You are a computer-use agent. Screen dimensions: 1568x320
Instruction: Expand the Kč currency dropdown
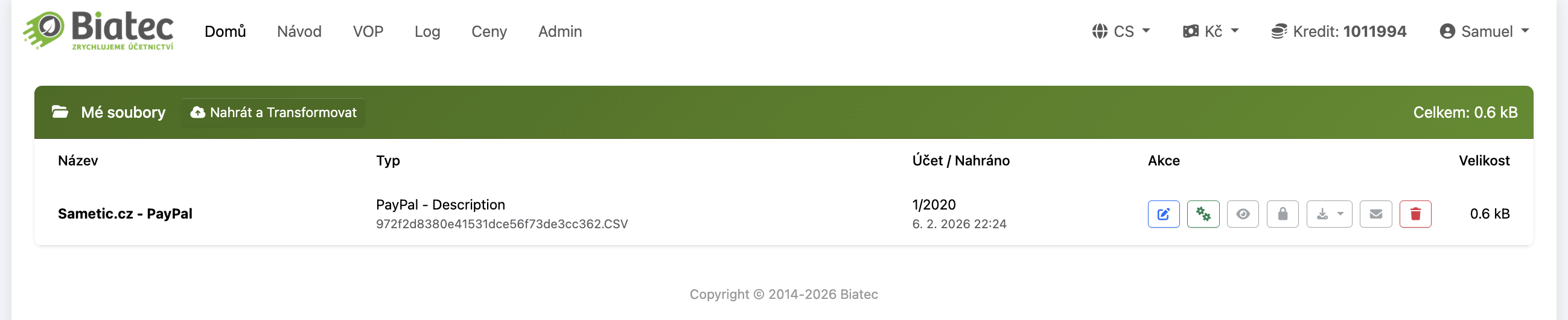pyautogui.click(x=1210, y=31)
